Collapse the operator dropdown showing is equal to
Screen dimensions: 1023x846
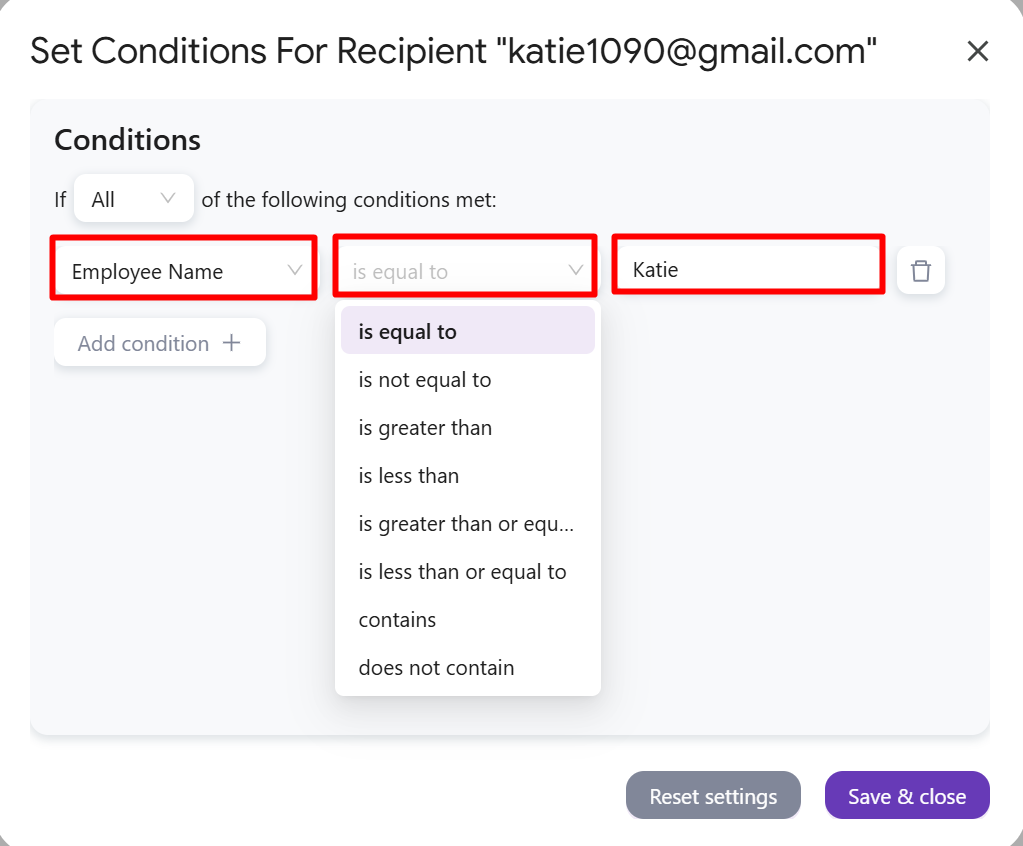(x=465, y=271)
